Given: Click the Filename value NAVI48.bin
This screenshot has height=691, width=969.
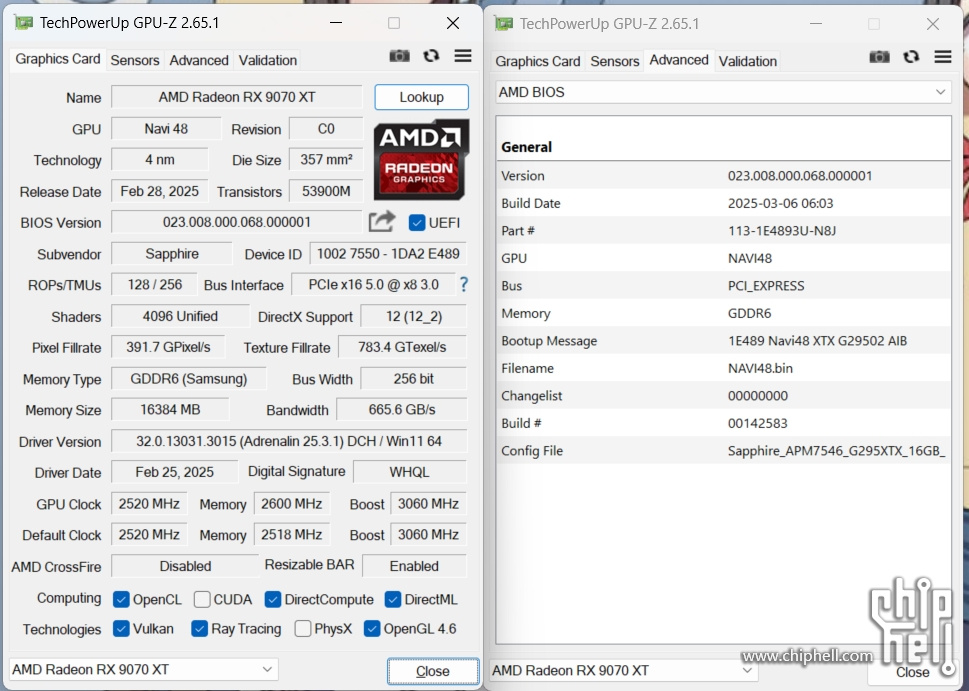Looking at the screenshot, I should pos(760,368).
